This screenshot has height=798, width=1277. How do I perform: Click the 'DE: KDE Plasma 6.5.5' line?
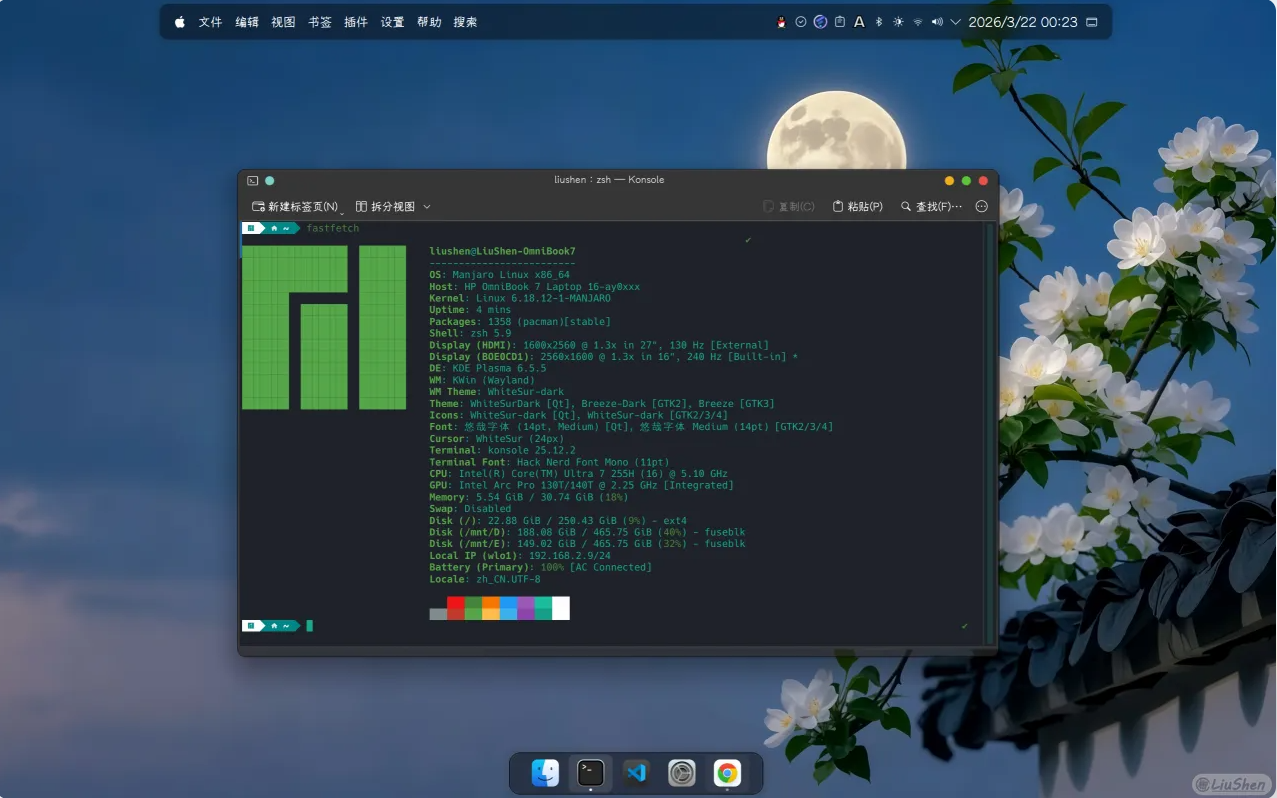[x=488, y=368]
